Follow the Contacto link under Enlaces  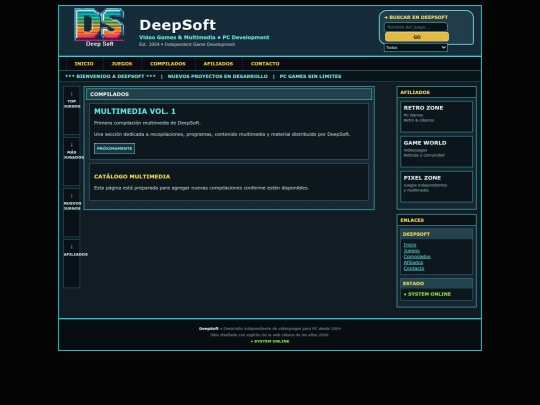point(414,268)
